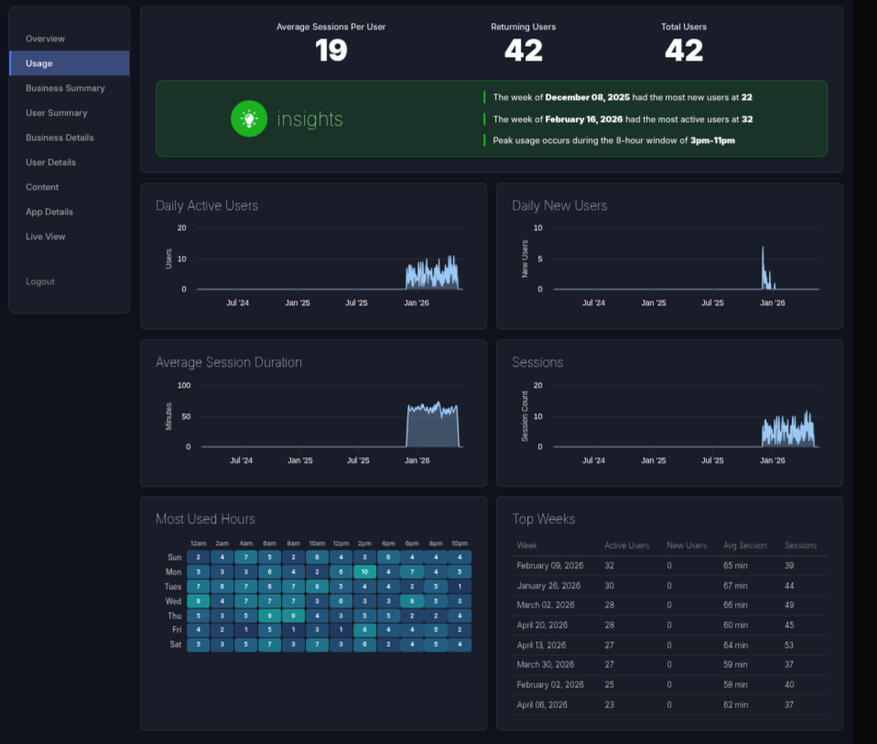Click the 10pm column label in heatmap
This screenshot has width=877, height=744.
pos(460,543)
